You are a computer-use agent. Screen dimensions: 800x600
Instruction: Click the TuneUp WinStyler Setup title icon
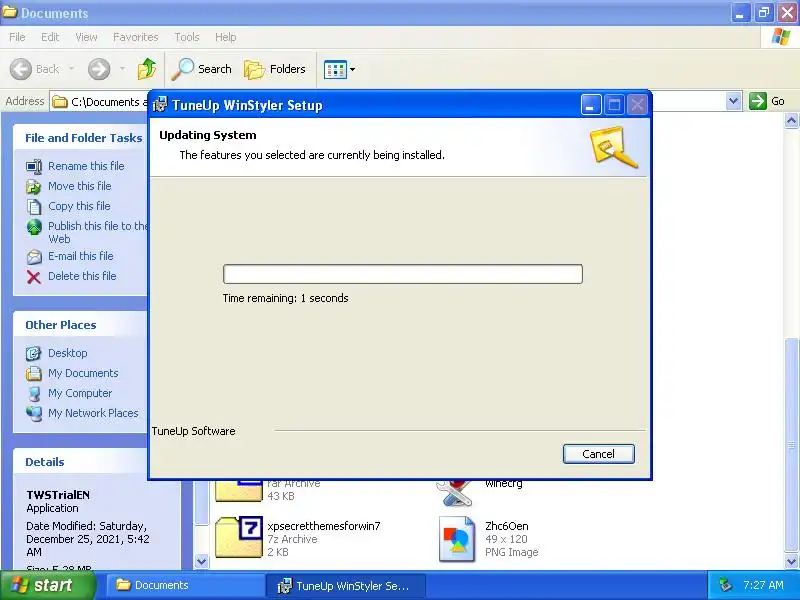(160, 105)
